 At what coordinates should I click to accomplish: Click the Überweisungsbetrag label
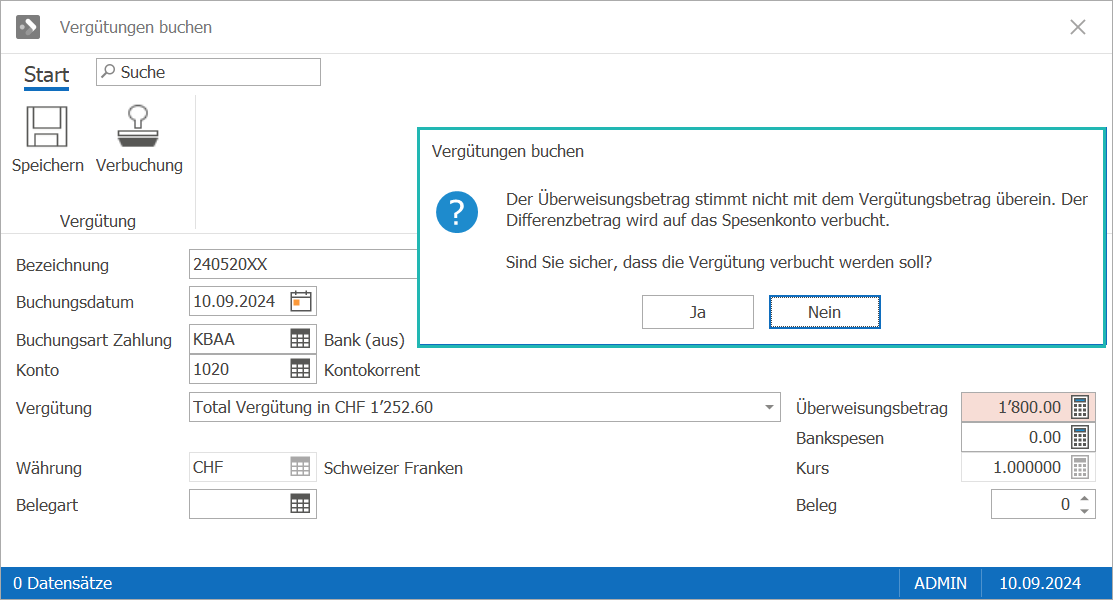872,408
